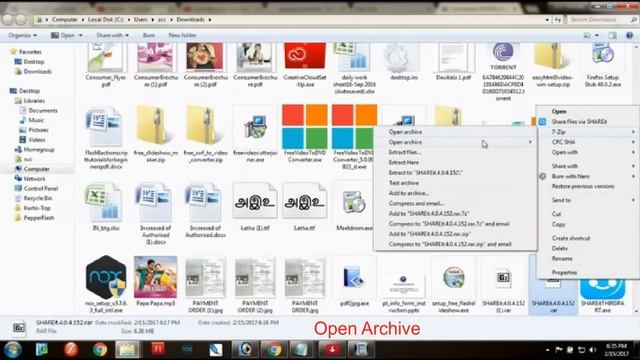This screenshot has height=360, width=640.
Task: Select the Flash actionscript tutorials docx file
Action: pos(106,127)
